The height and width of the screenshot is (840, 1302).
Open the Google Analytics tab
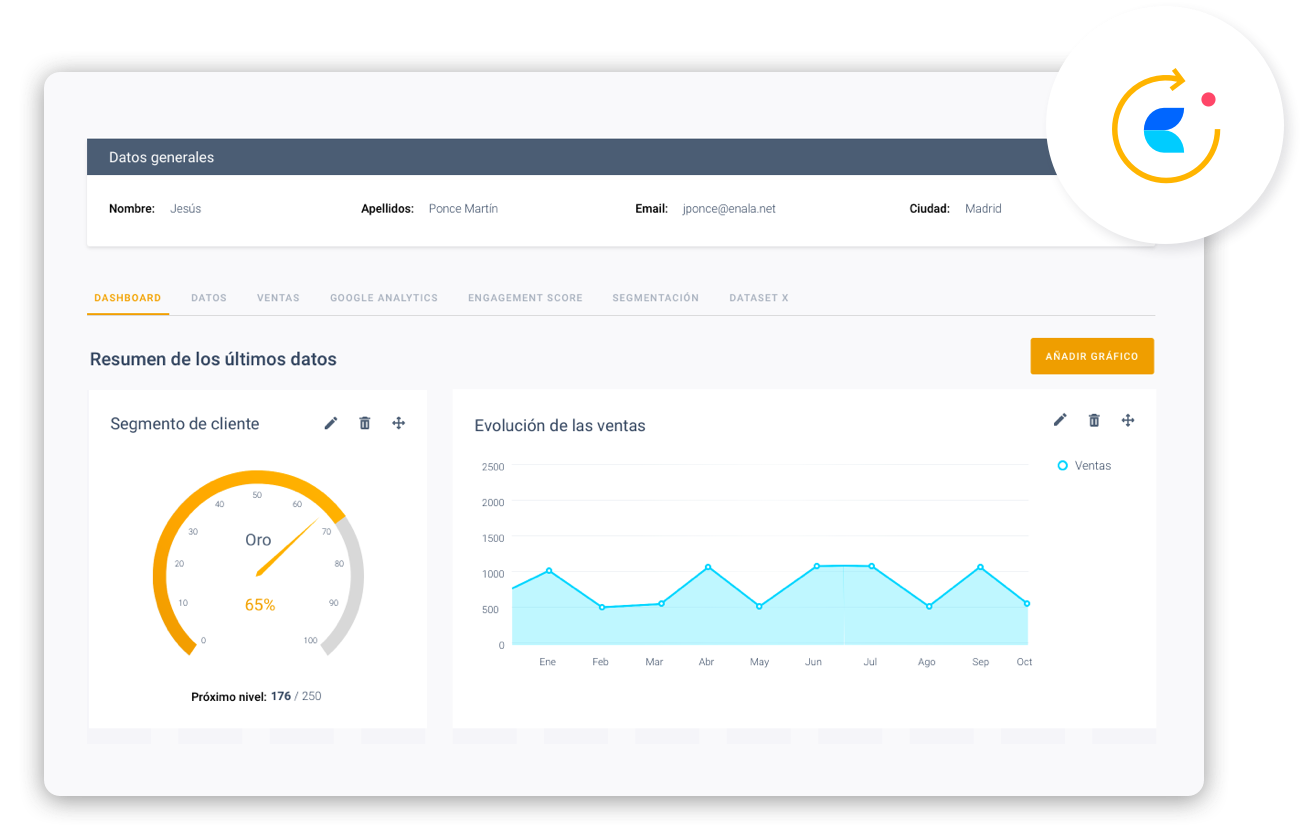[x=384, y=298]
